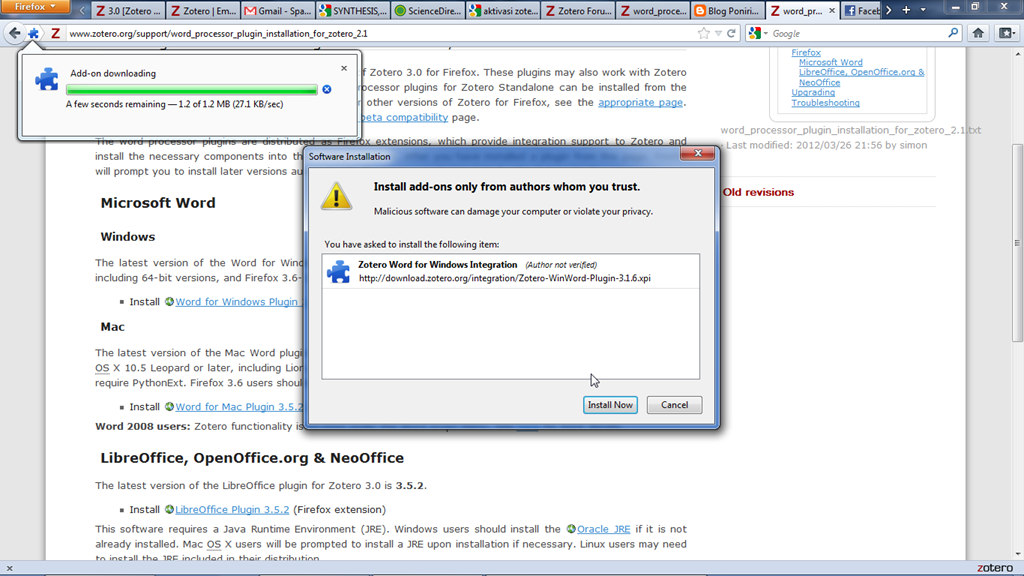Close the add-on bar with the x
The image size is (1024, 576).
coord(9,569)
